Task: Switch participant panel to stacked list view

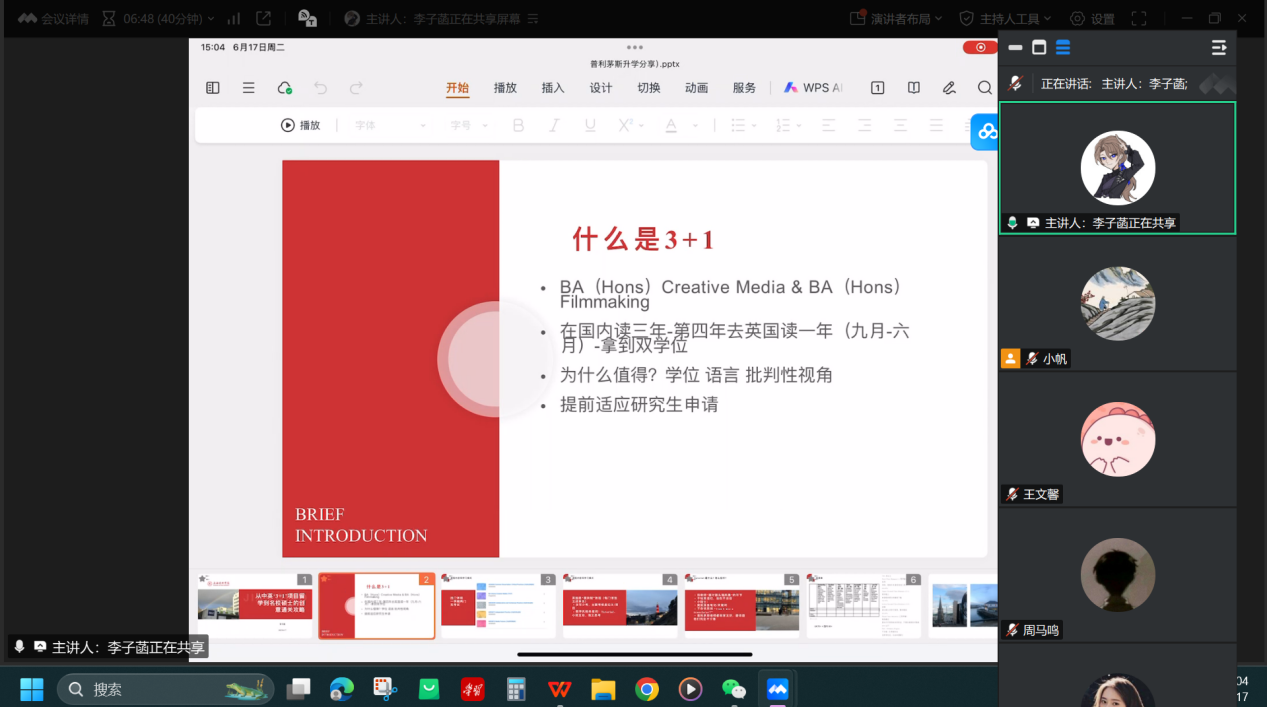Action: [x=1063, y=47]
